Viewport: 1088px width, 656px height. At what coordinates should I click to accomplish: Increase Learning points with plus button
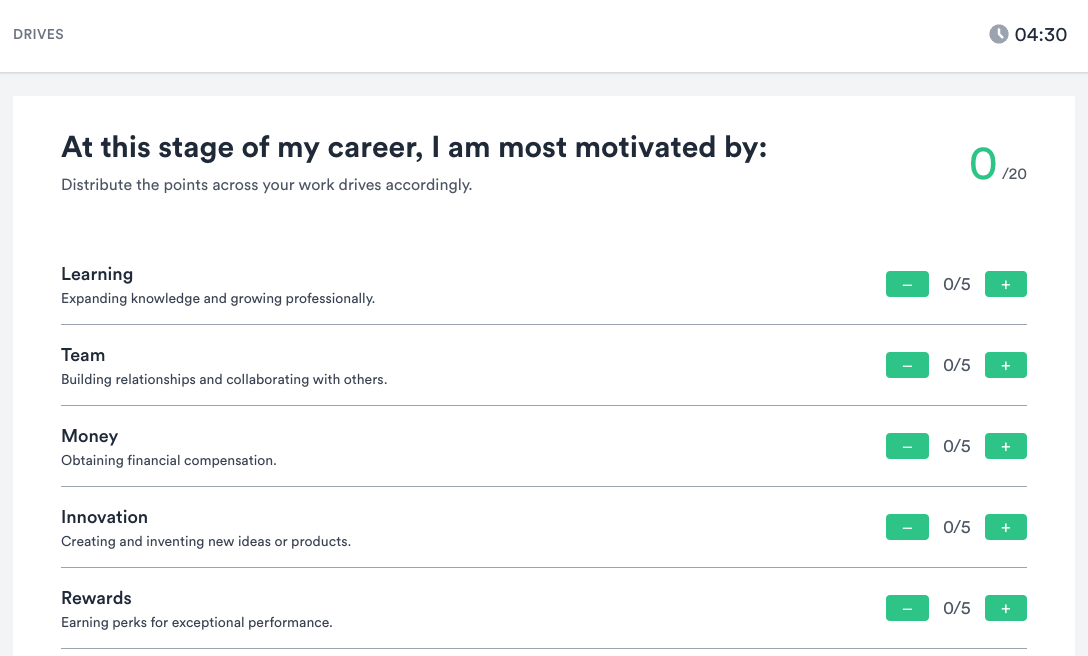[1005, 284]
